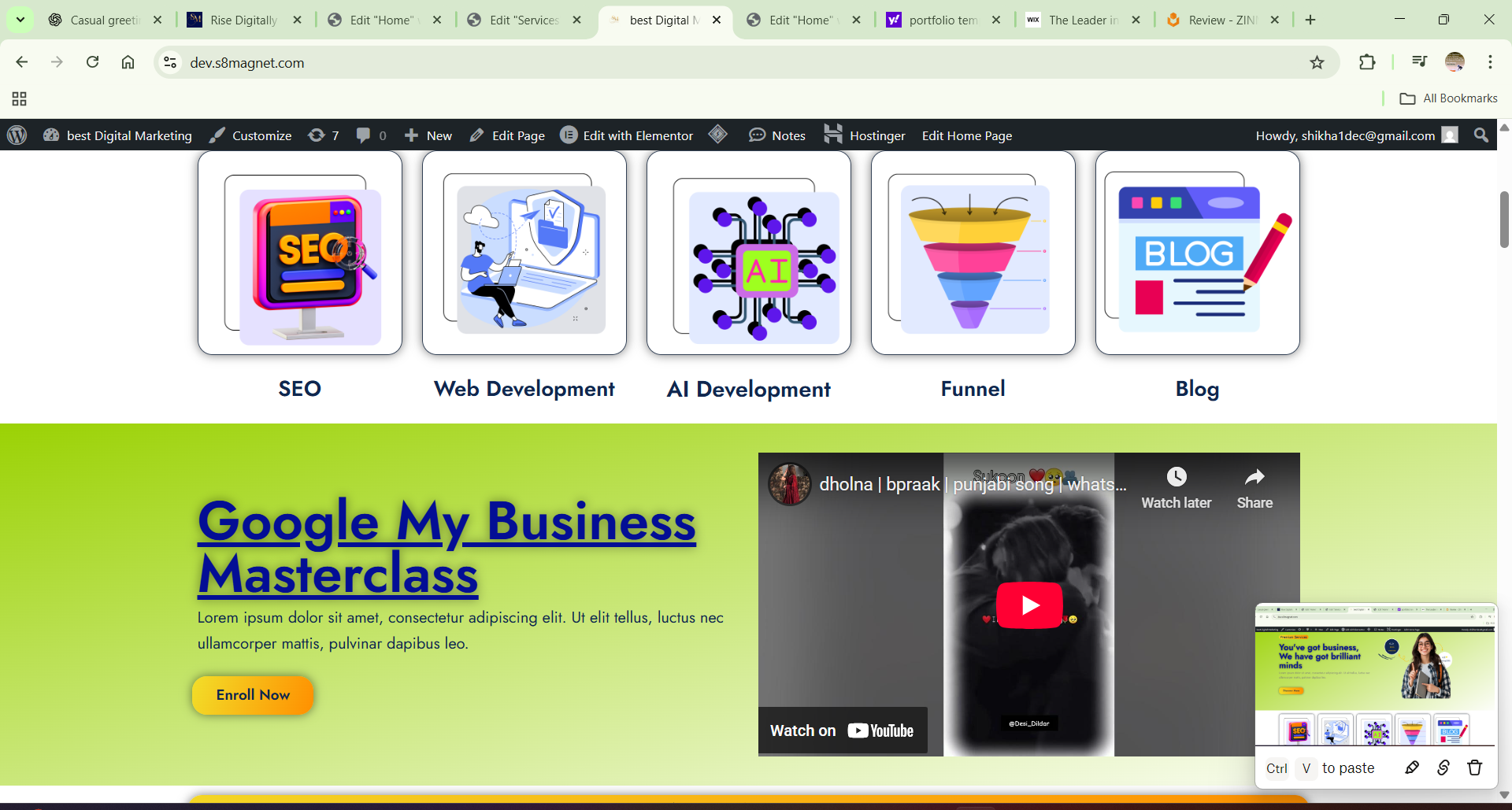Click the page vertical scrollbar thumb
1512x810 pixels.
tap(1503, 220)
